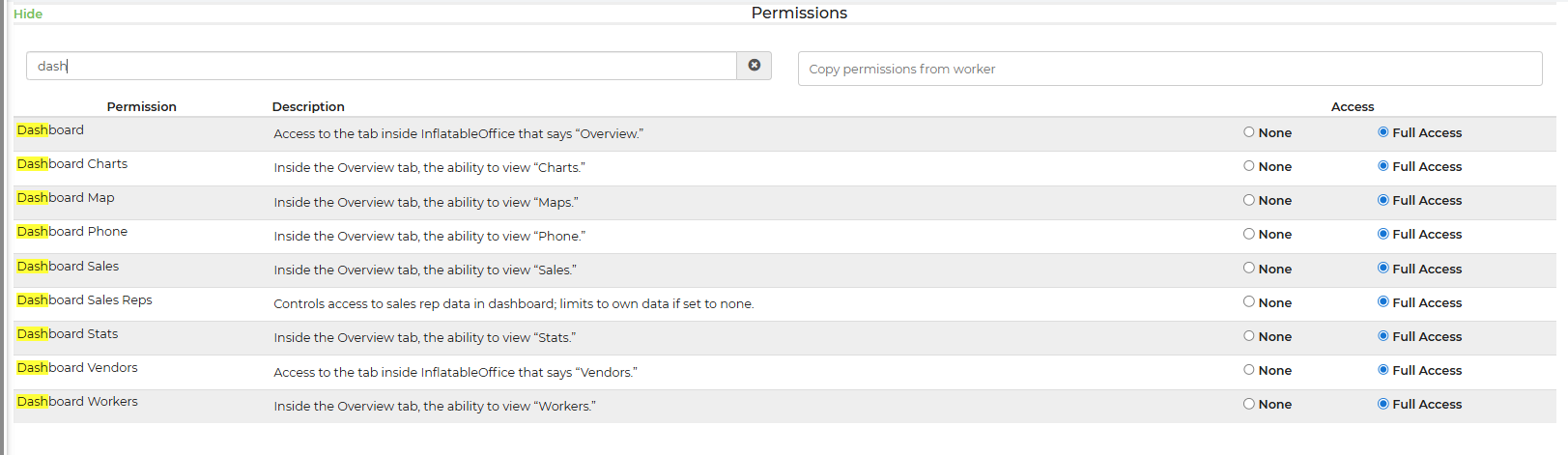Set Dashboard permission to None

(x=1249, y=132)
